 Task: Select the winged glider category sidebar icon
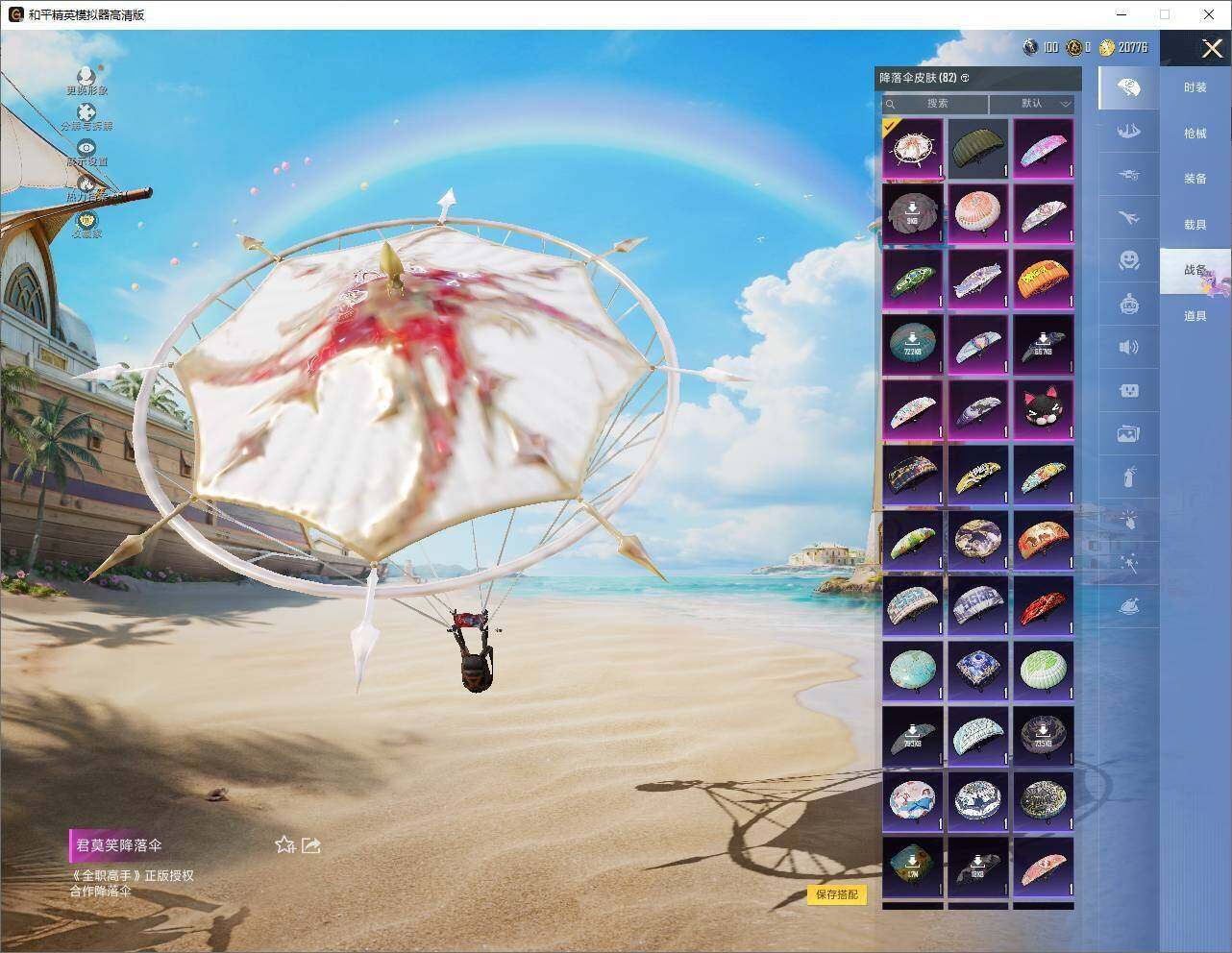[x=1129, y=132]
